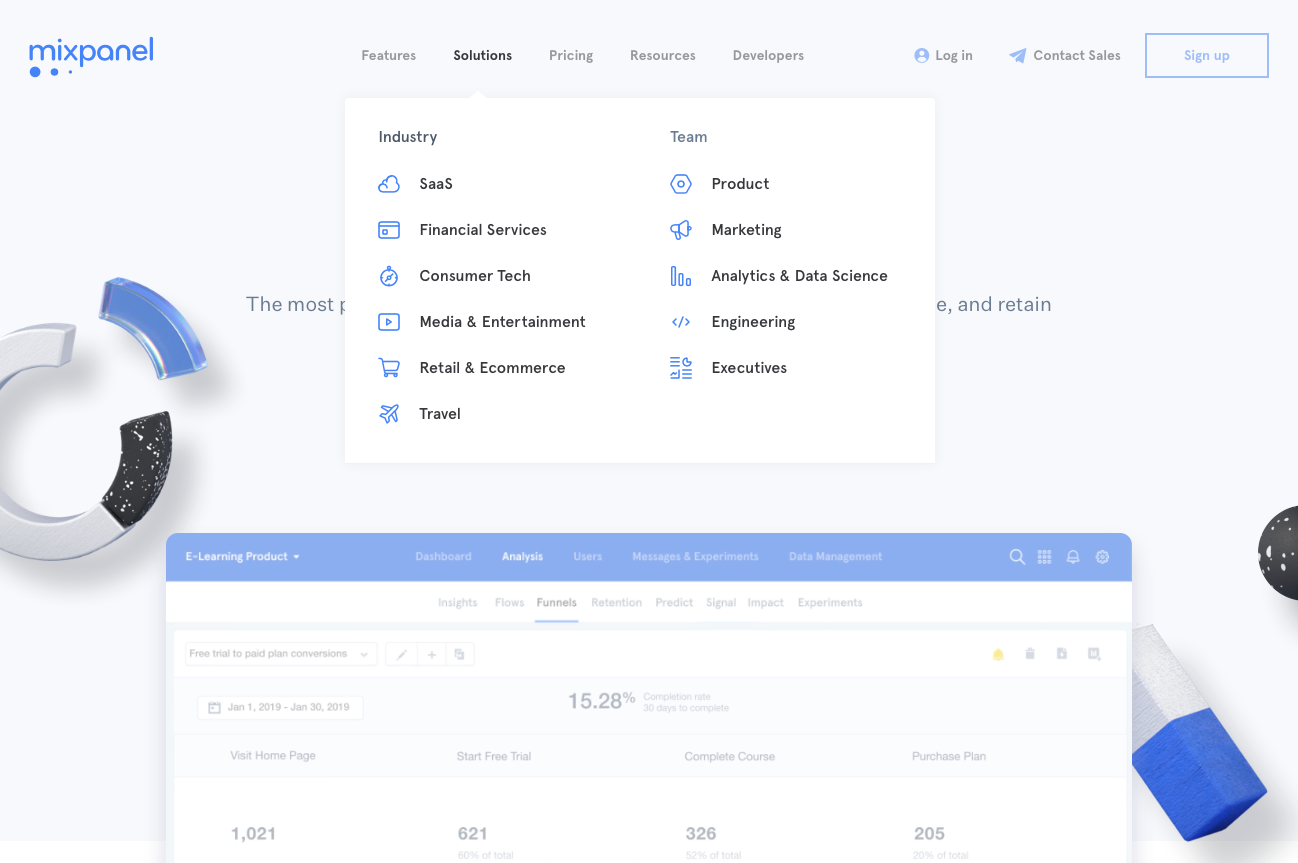Click the Purchase Plan funnel step
1298x863 pixels.
[x=949, y=757]
